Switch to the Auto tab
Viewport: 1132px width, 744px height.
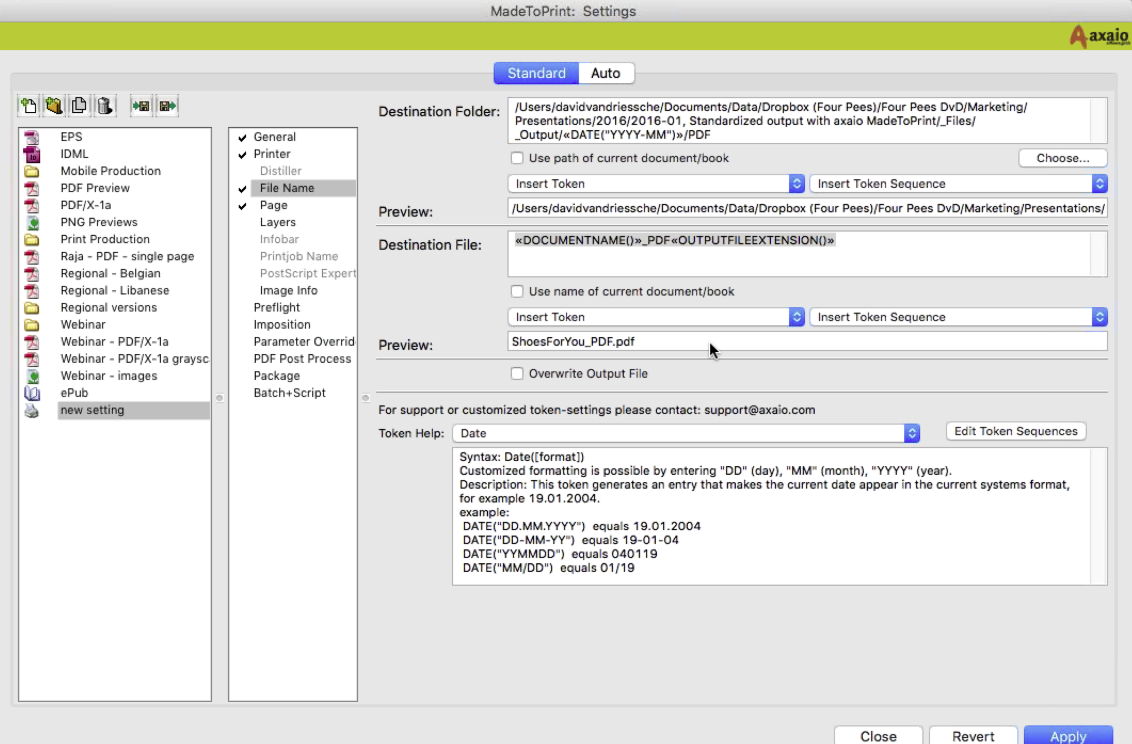[606, 73]
